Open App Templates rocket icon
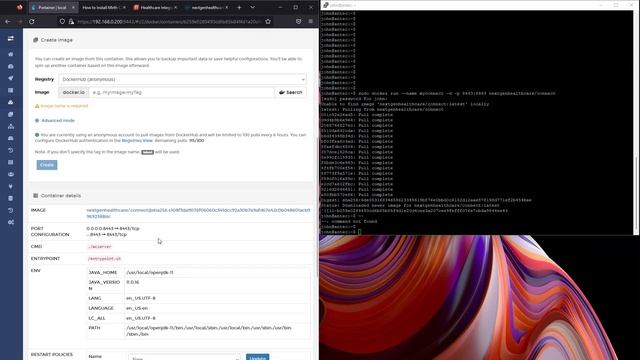Viewport: 640px width, 360px height. (x=11, y=78)
